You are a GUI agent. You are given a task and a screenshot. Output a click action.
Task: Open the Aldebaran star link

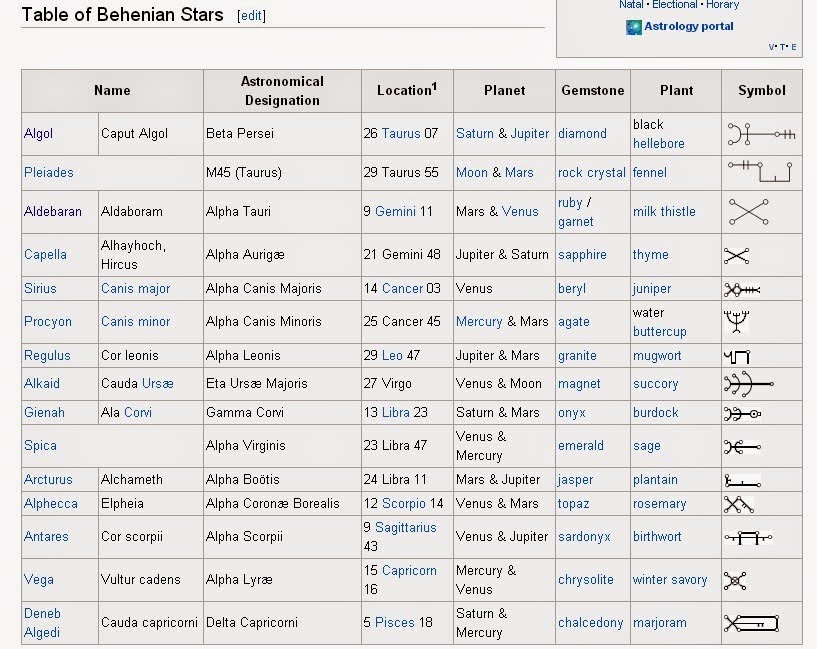tap(53, 211)
